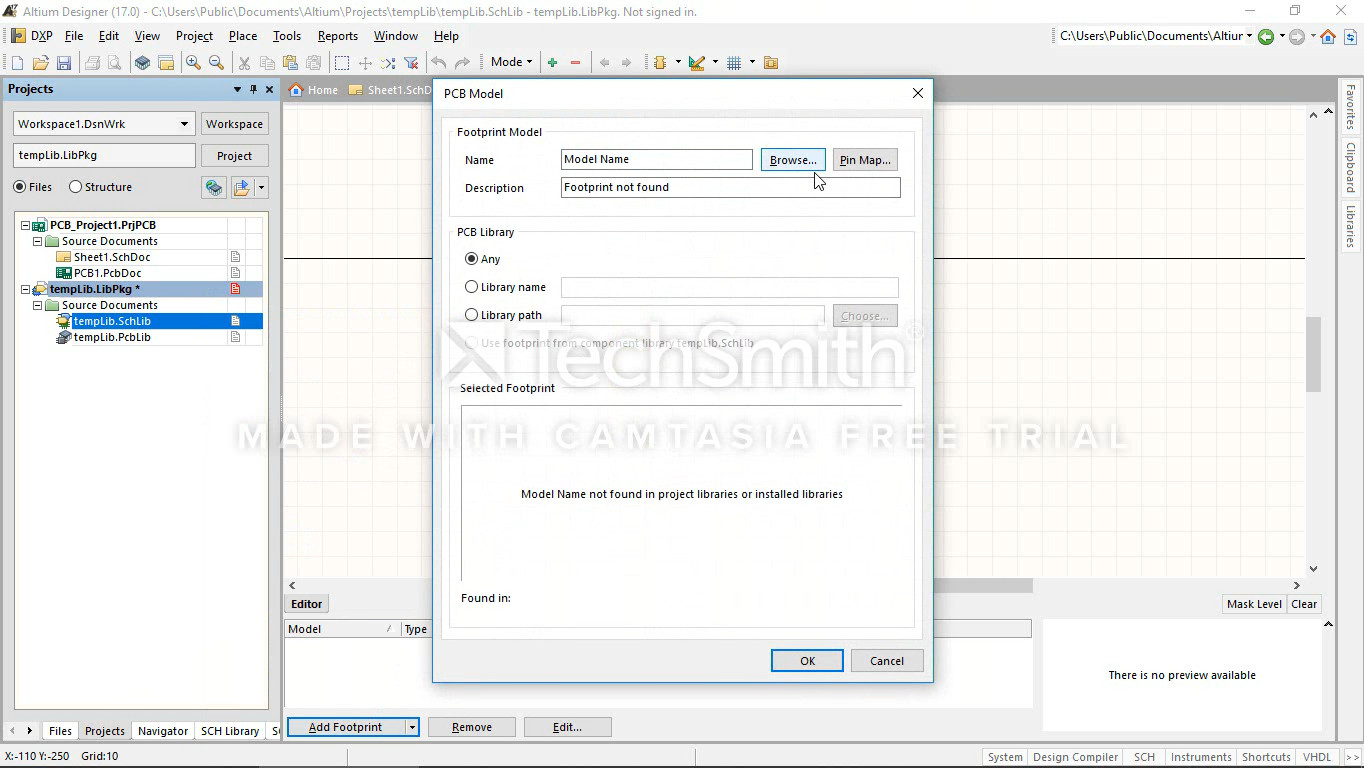Open the Workspace1.DsnWrk dropdown
1364x768 pixels.
184,124
